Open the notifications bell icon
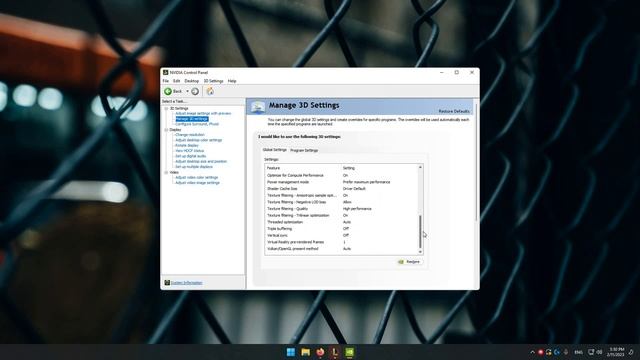 (631, 352)
